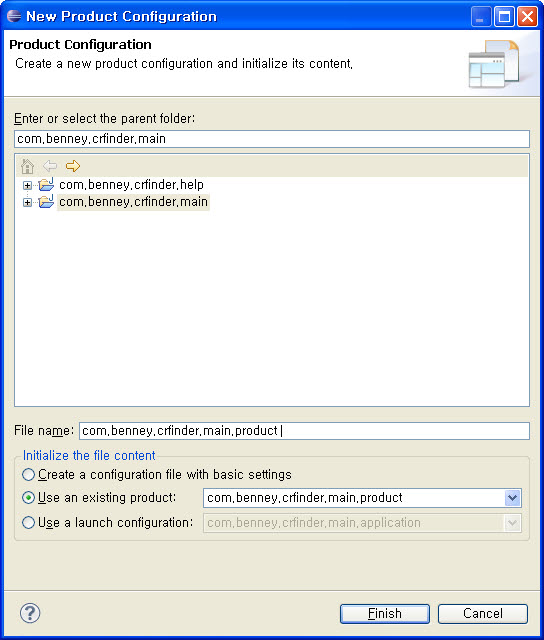This screenshot has height=640, width=544.
Task: Click the help question mark icon
Action: [30, 613]
